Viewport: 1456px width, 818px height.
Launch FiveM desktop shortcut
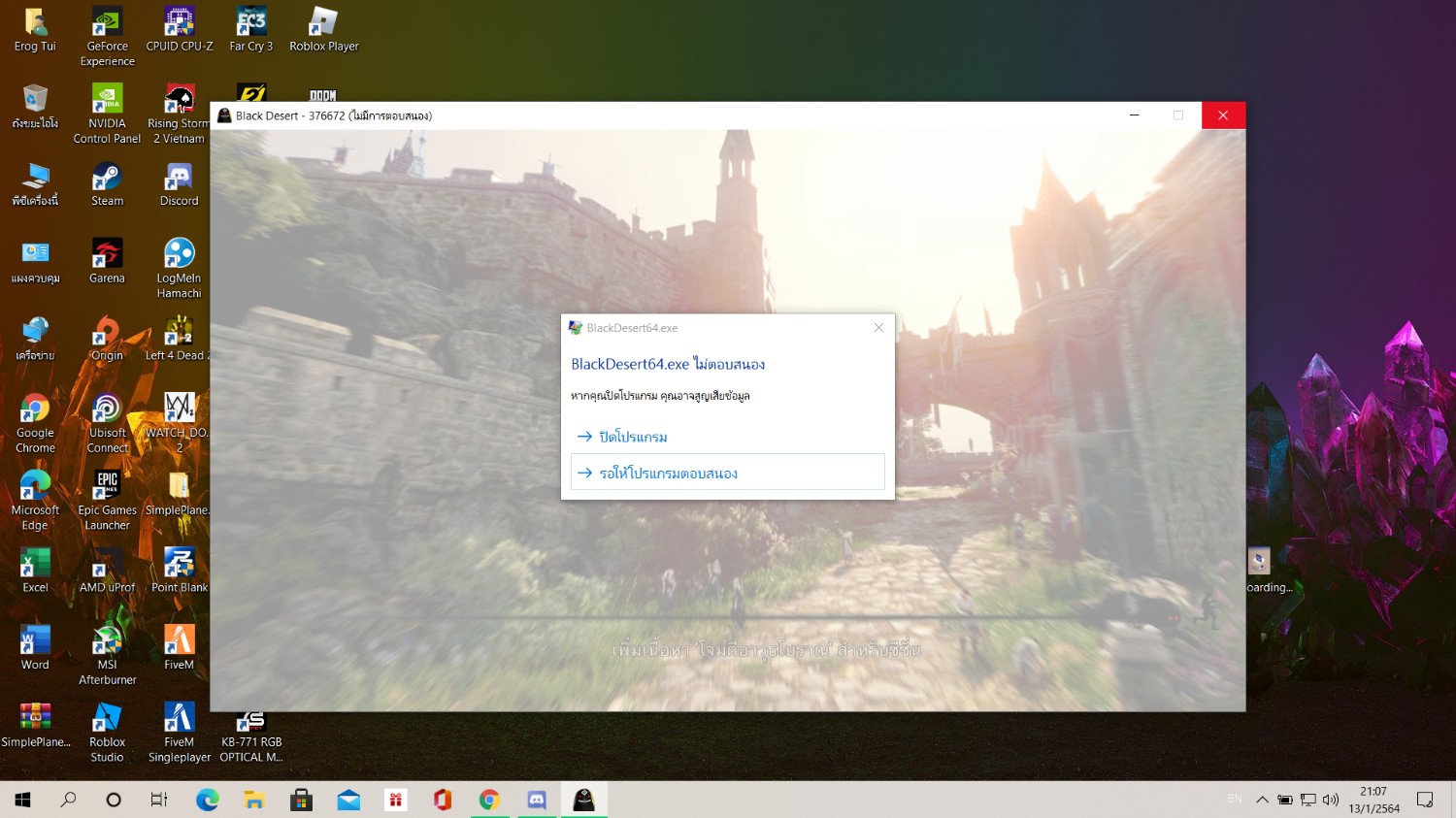coord(180,648)
